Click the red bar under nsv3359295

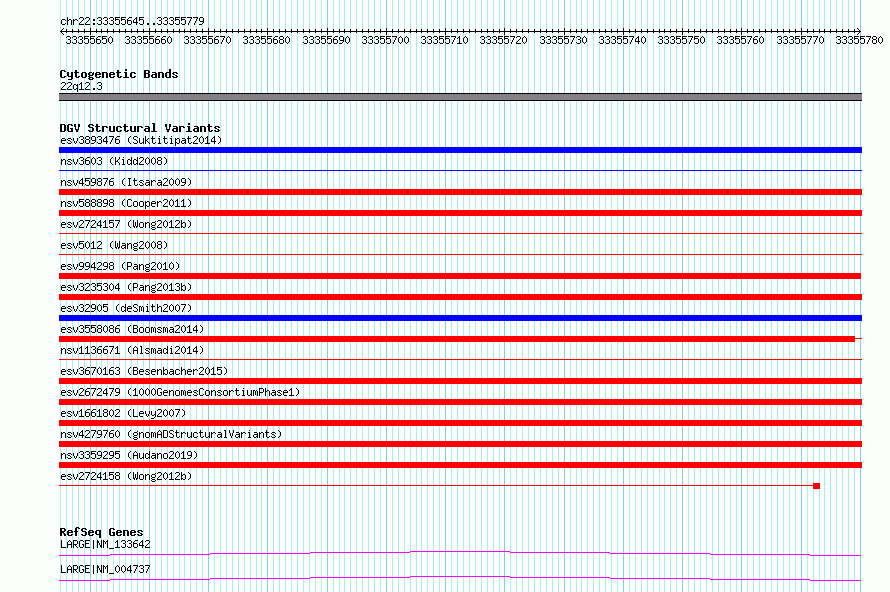[x=460, y=465]
